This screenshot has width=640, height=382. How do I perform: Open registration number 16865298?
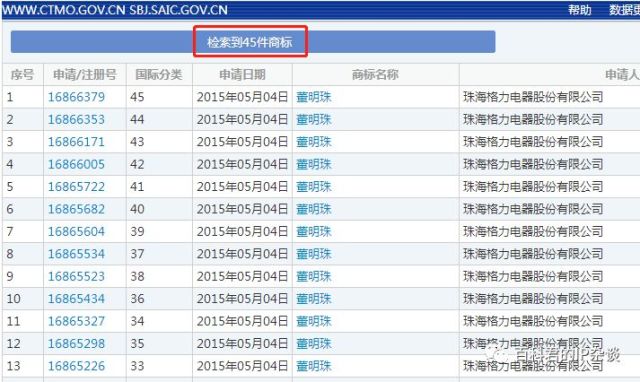coord(76,344)
